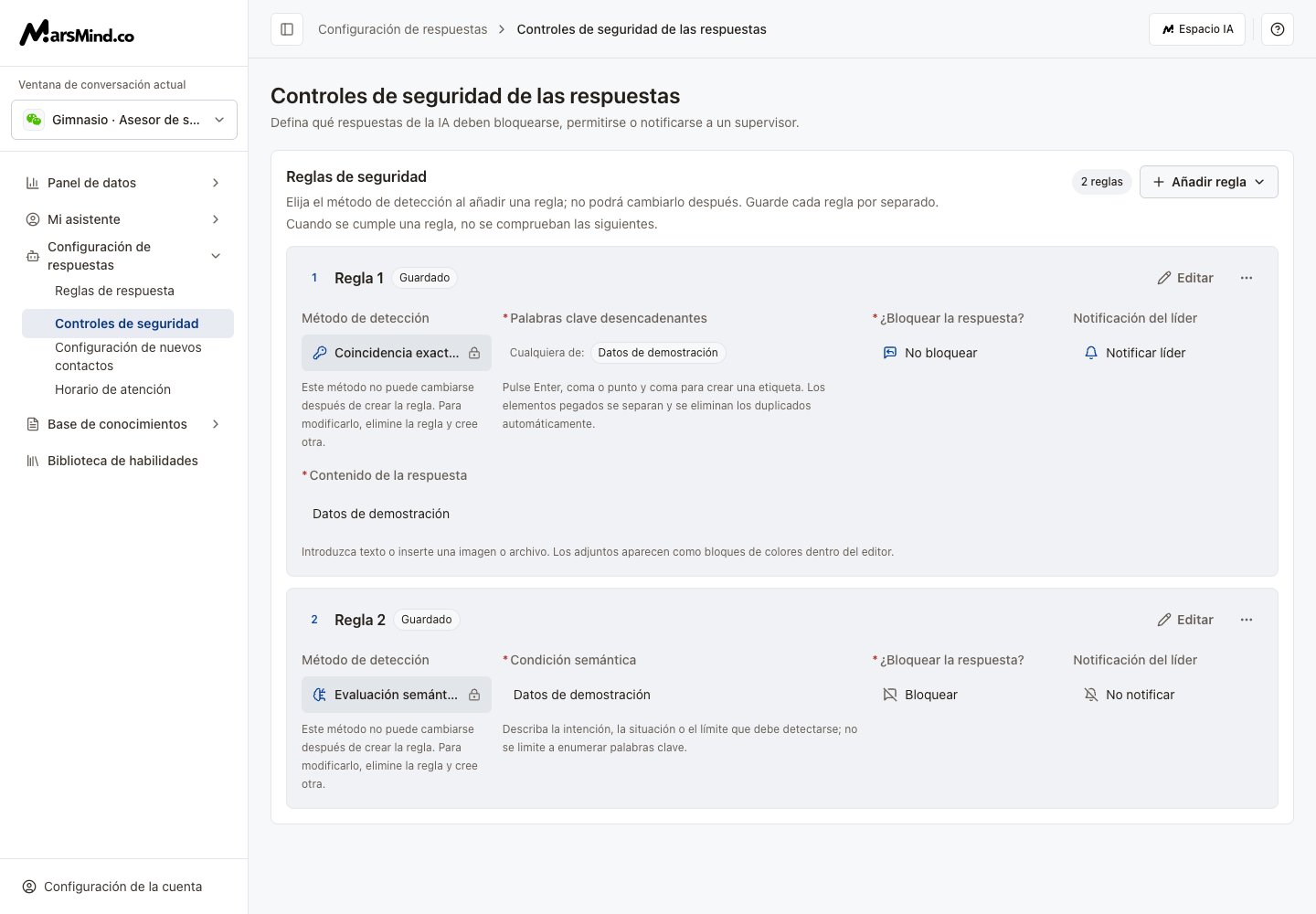Open Biblioteca de habilidades

tap(122, 461)
